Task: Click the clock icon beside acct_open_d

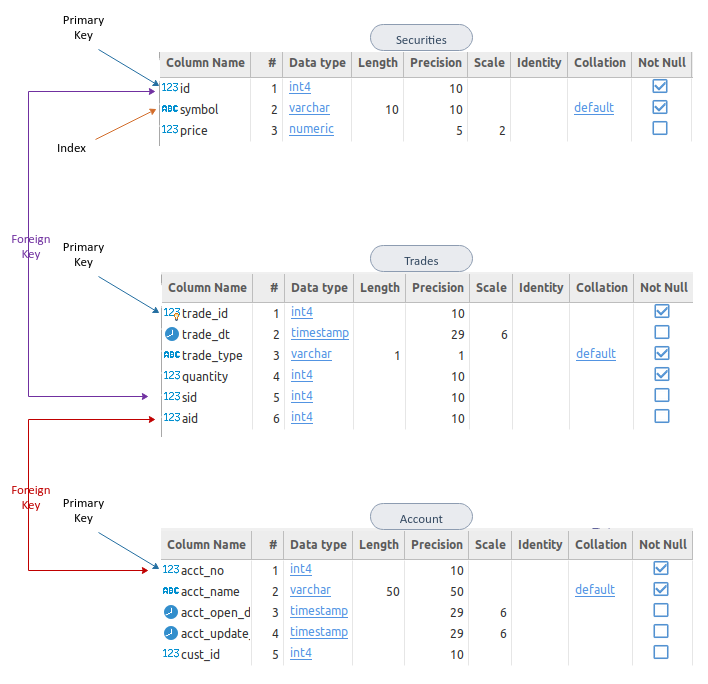Action: click(x=170, y=612)
